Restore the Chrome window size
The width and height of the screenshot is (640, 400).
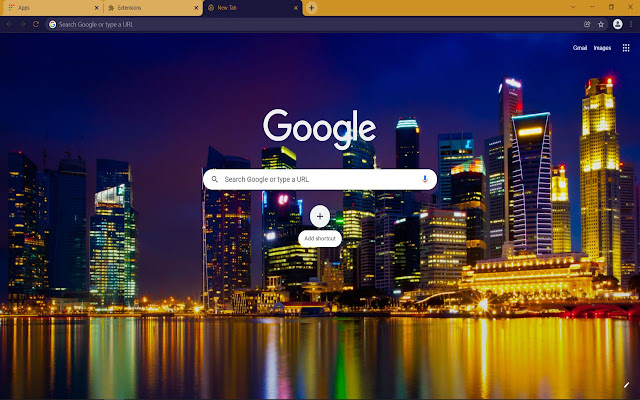pyautogui.click(x=611, y=7)
